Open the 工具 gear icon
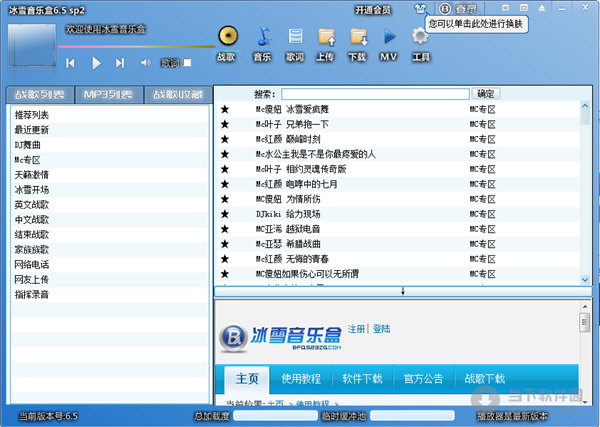 [420, 37]
